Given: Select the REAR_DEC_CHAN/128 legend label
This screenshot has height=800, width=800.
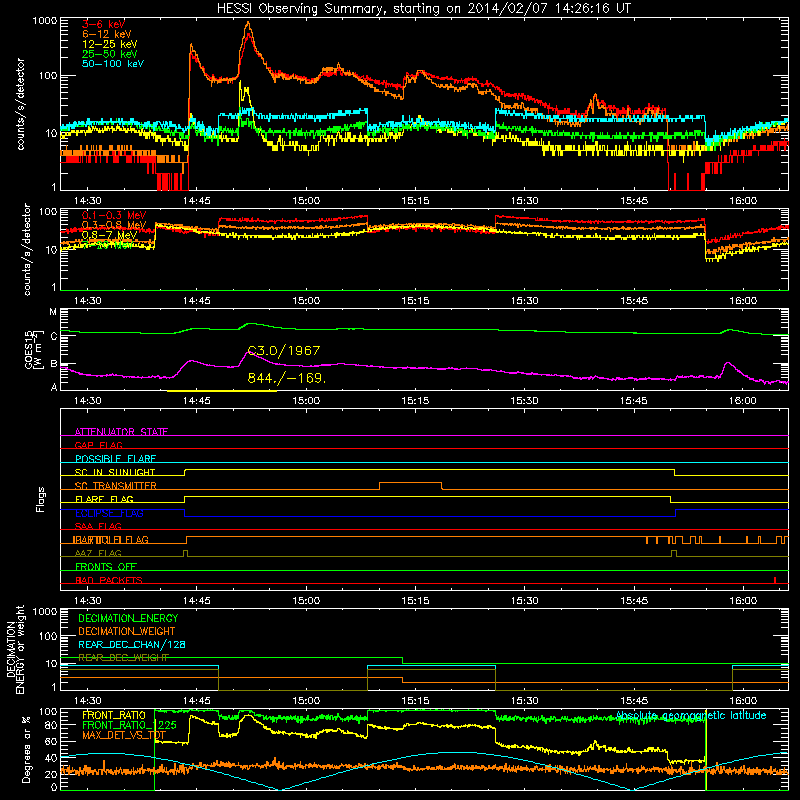Looking at the screenshot, I should [132, 645].
